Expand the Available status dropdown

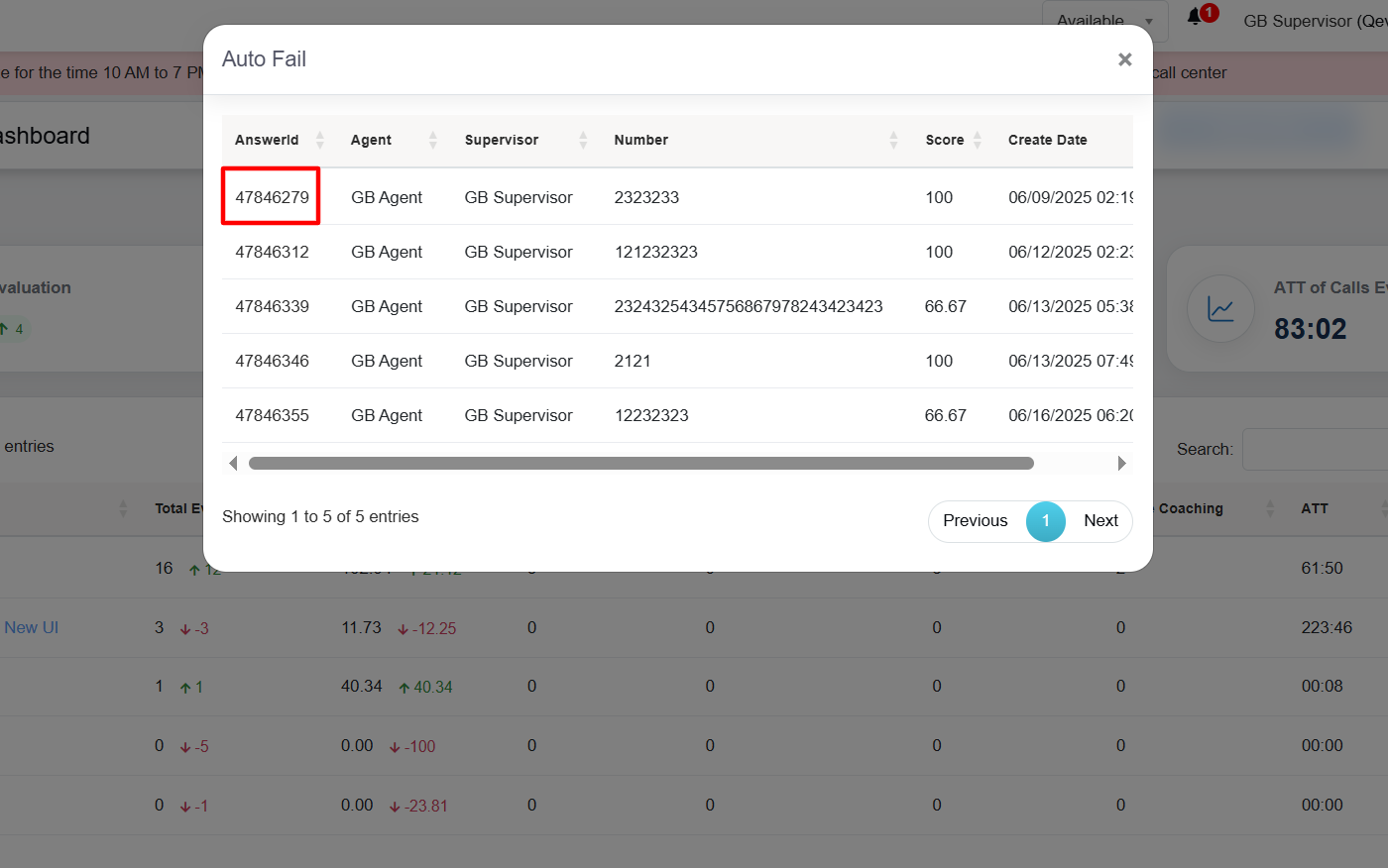tap(1104, 21)
